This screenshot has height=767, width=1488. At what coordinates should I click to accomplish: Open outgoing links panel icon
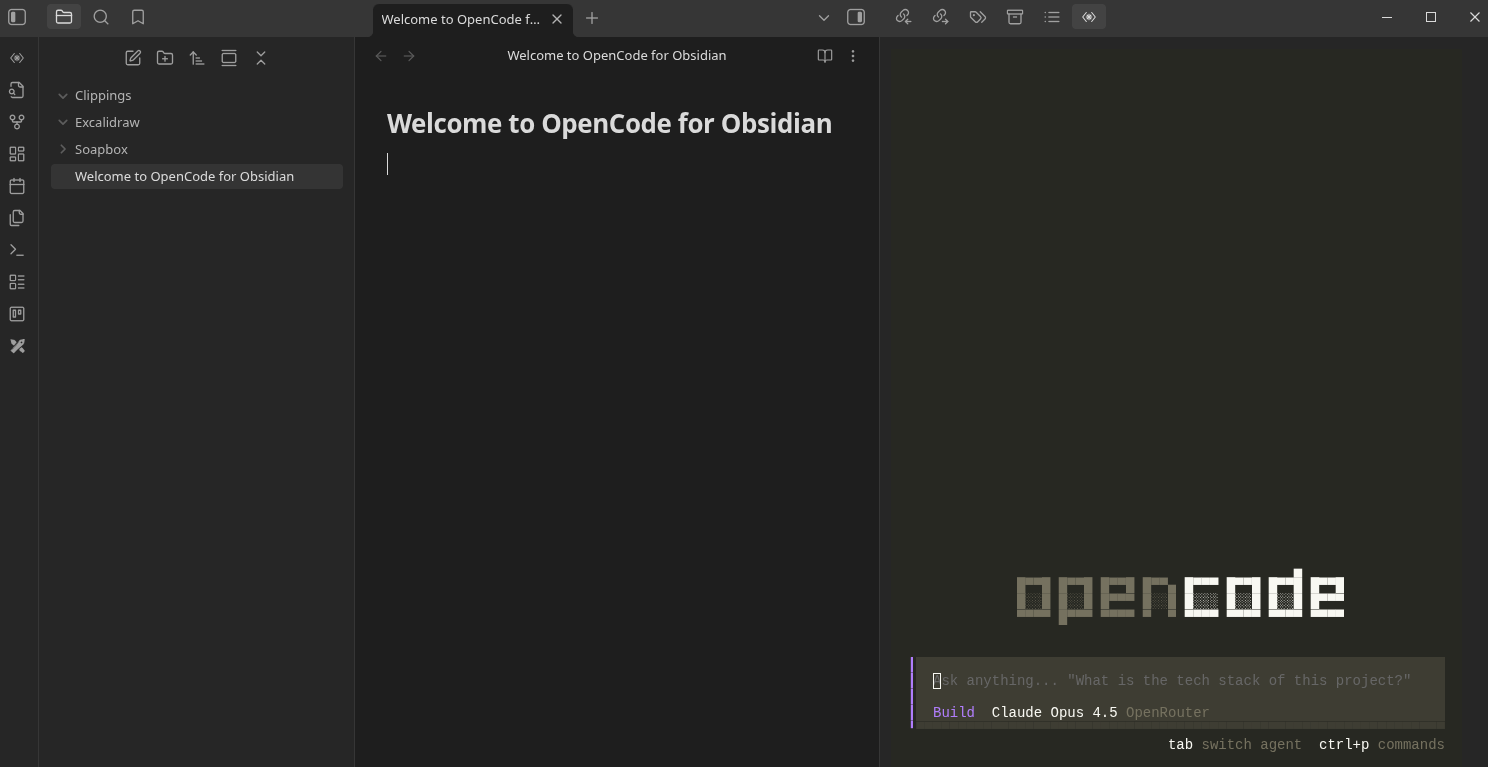940,17
